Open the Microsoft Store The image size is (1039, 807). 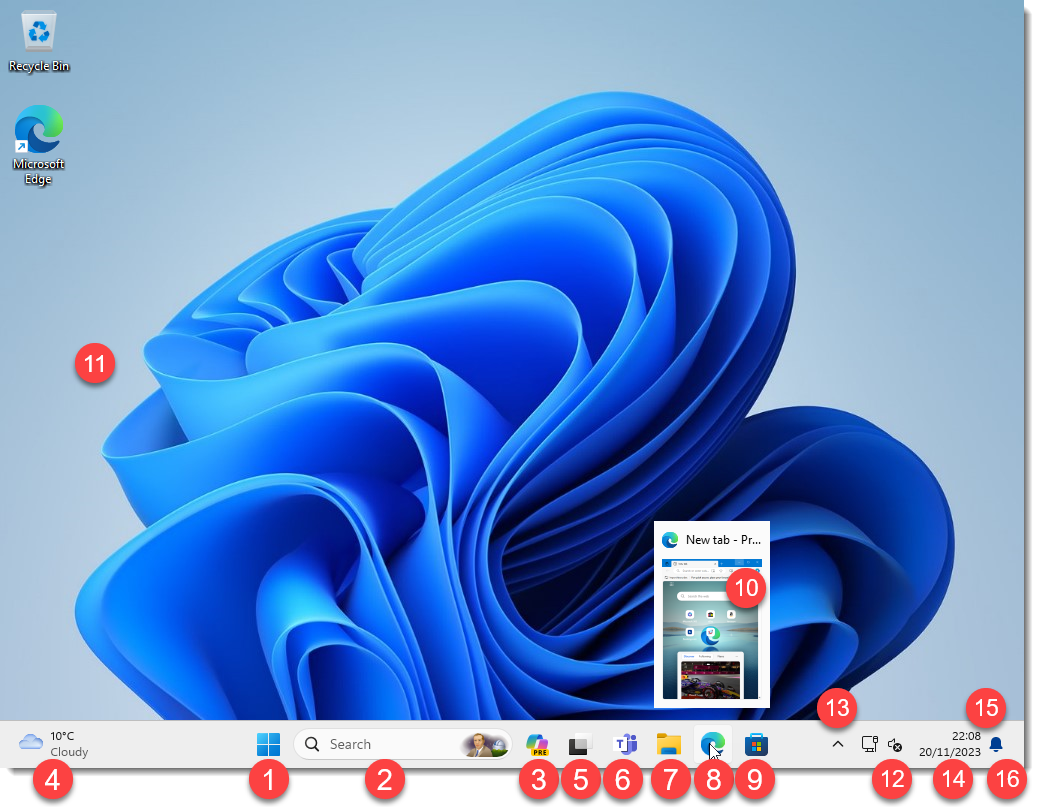(757, 744)
